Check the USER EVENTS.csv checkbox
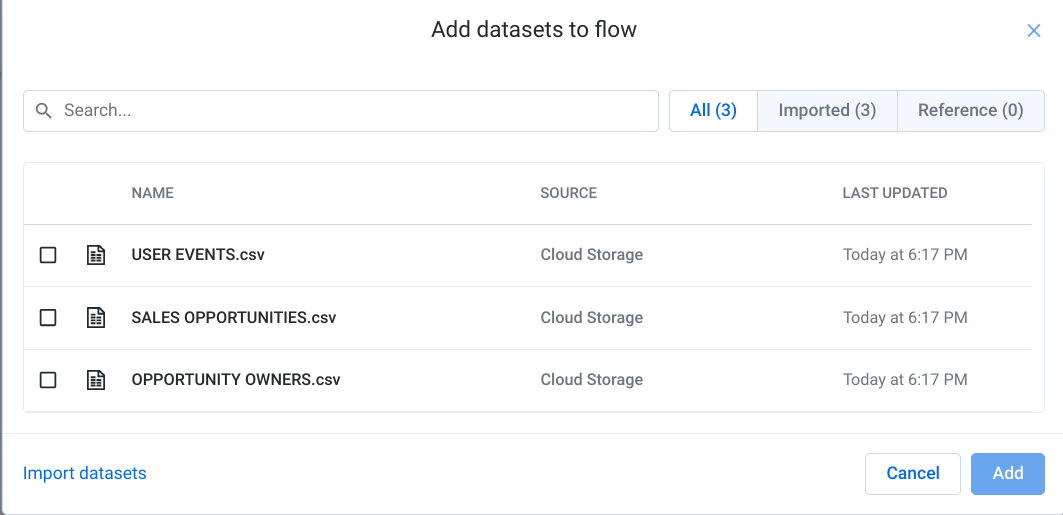Image resolution: width=1063 pixels, height=515 pixels. (x=47, y=255)
